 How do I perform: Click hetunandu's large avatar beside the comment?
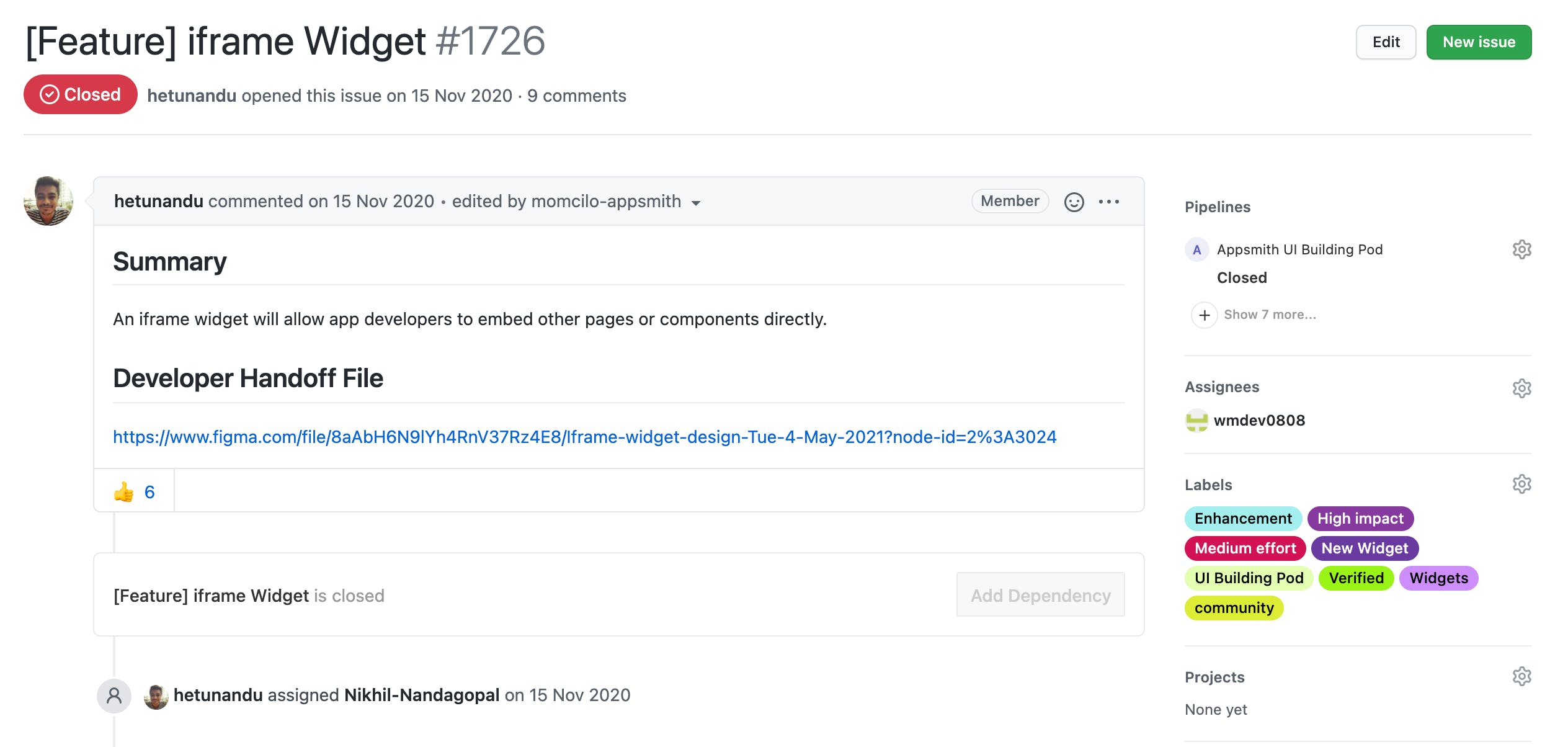tap(48, 201)
